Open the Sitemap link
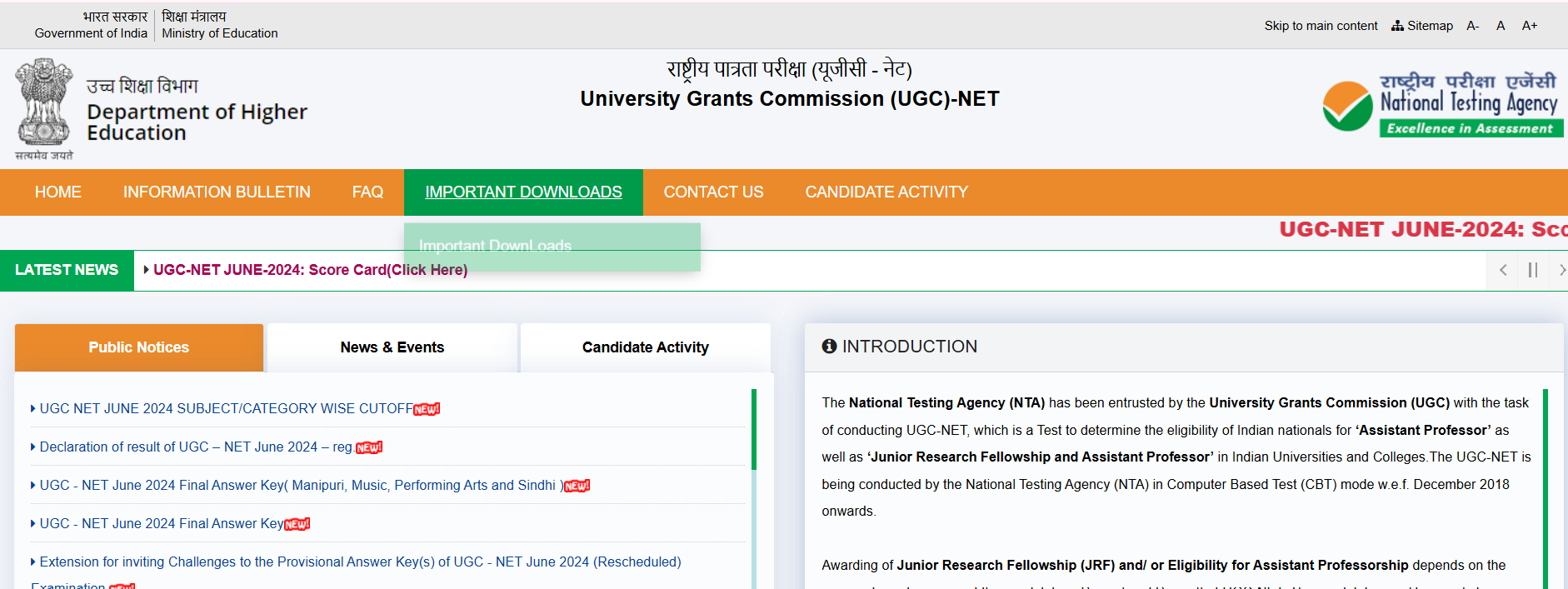 coord(1422,26)
